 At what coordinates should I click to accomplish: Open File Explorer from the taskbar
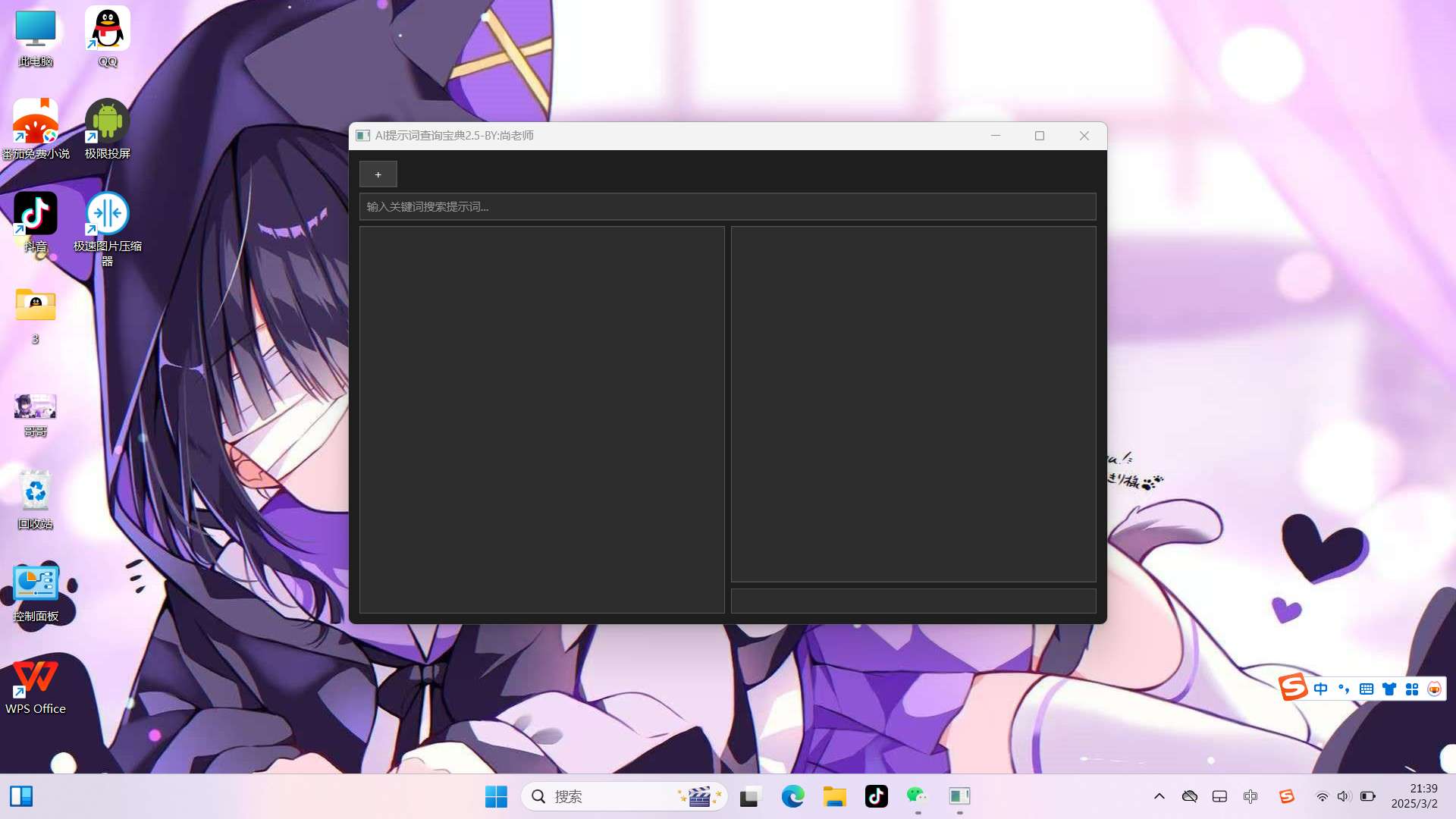834,796
